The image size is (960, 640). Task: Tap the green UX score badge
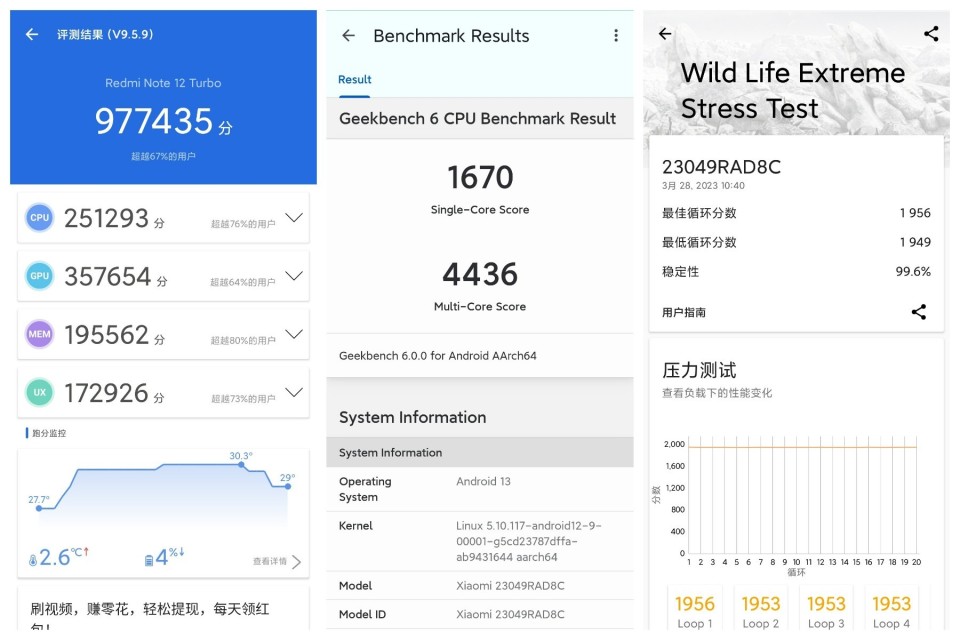pyautogui.click(x=39, y=392)
